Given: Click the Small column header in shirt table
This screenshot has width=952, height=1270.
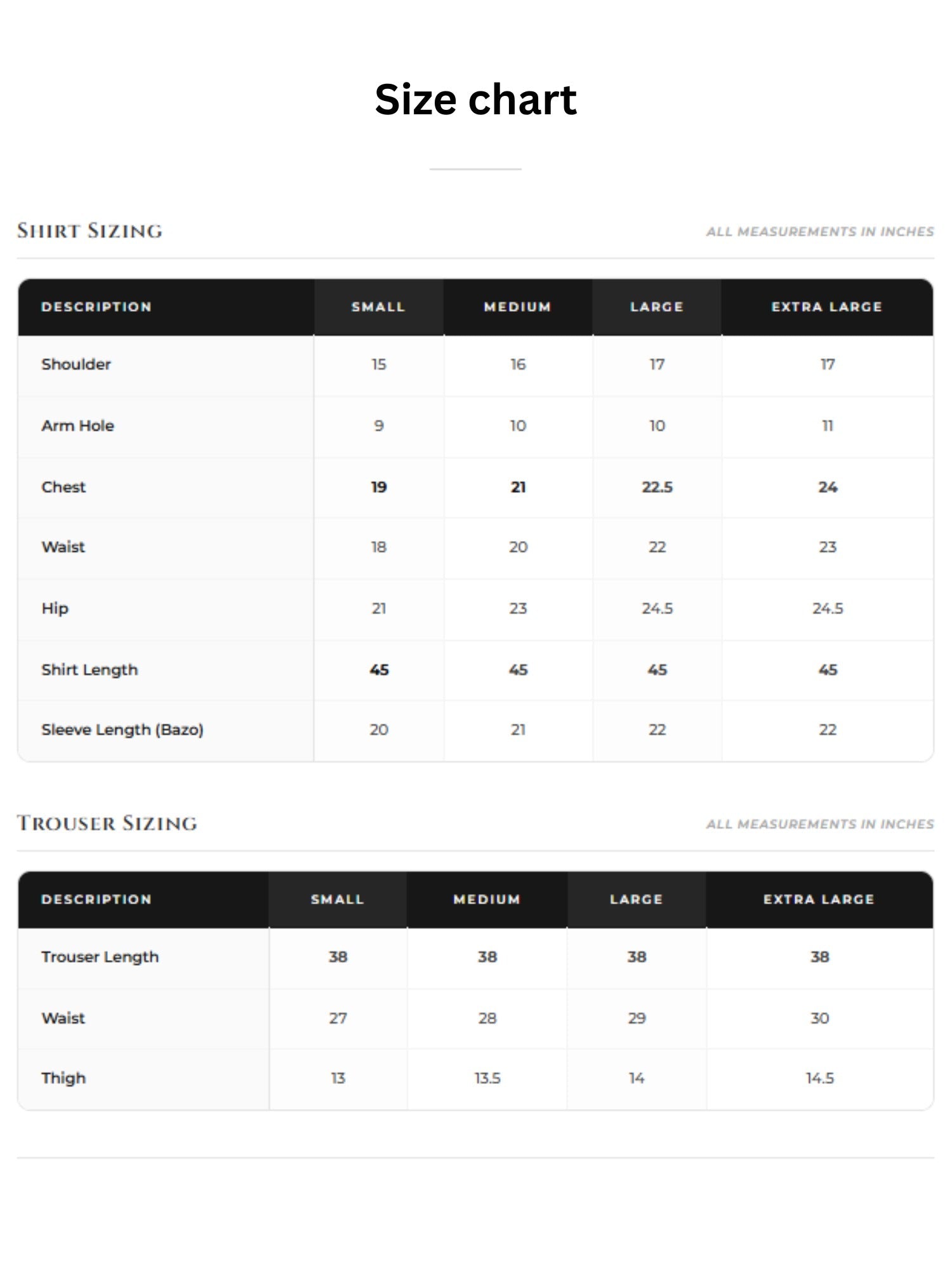Looking at the screenshot, I should pyautogui.click(x=378, y=307).
